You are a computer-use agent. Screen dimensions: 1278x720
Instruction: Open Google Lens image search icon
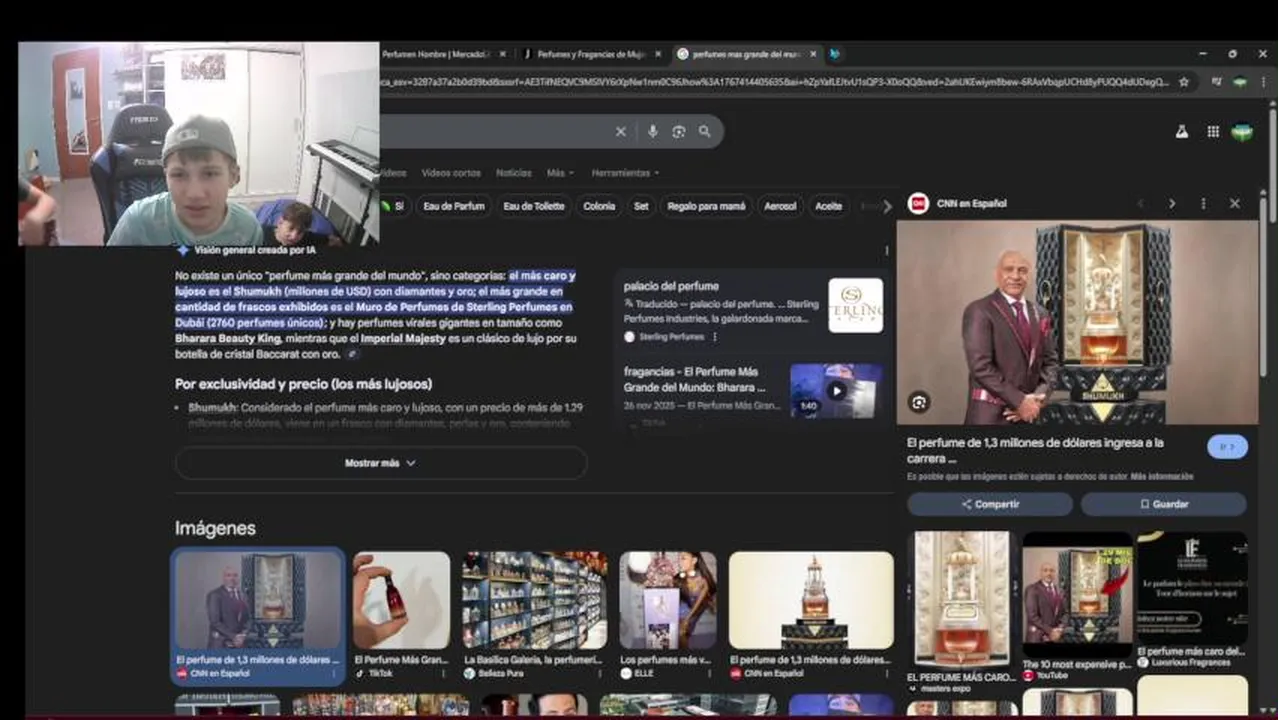(678, 131)
